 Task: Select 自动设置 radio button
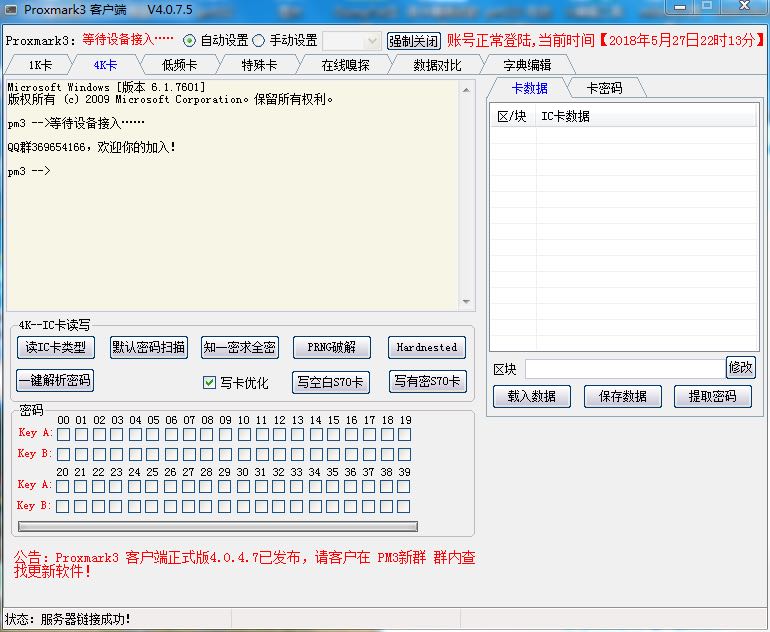pyautogui.click(x=190, y=41)
